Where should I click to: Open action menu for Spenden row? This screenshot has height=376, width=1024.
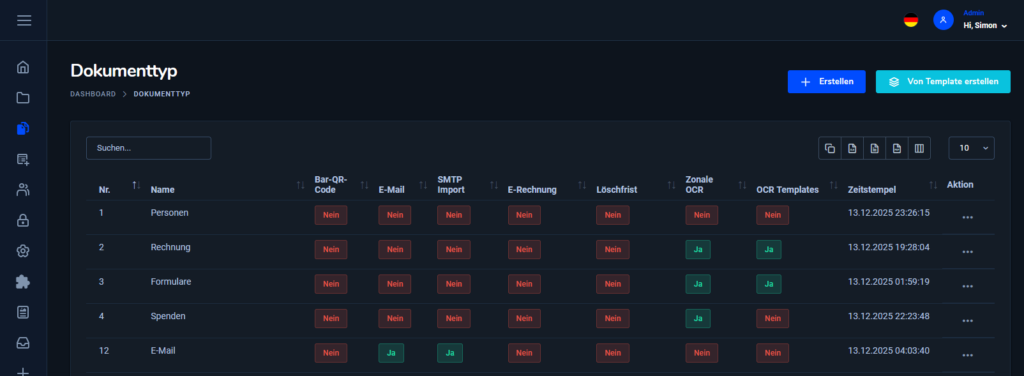968,321
